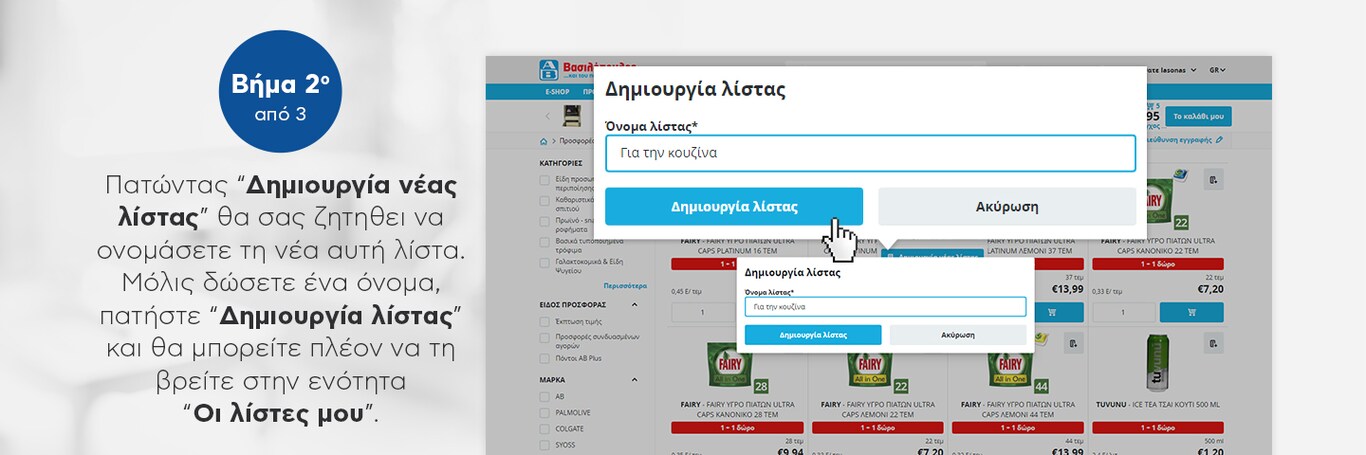
Task: Click the large 'Ακύρωση' cancel button
Action: point(1006,207)
